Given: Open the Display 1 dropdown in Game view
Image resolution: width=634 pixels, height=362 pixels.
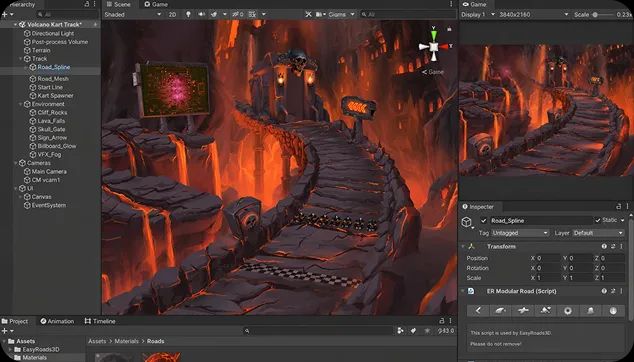Looking at the screenshot, I should click(x=478, y=14).
